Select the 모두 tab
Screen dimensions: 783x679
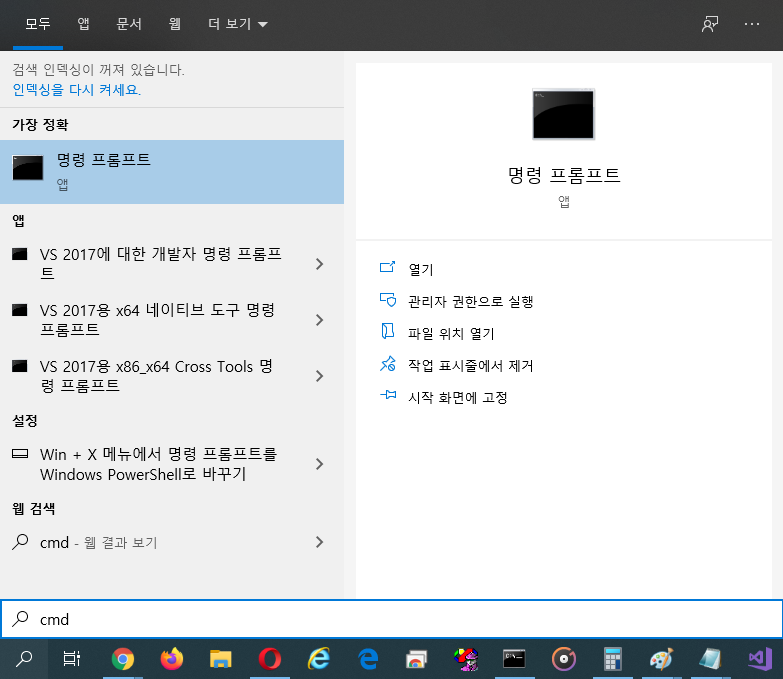point(38,24)
